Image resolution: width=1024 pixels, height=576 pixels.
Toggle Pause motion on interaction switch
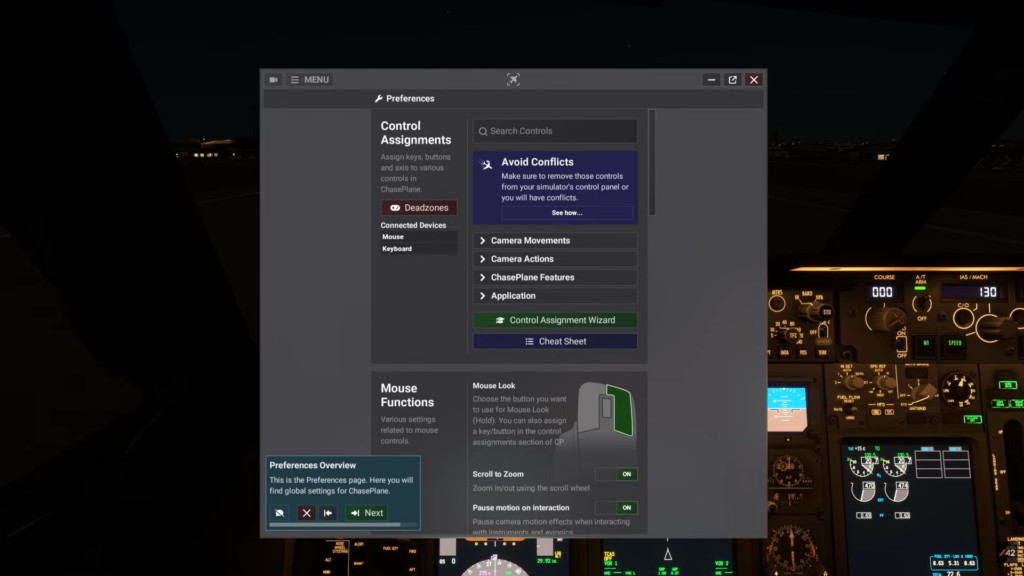(616, 507)
